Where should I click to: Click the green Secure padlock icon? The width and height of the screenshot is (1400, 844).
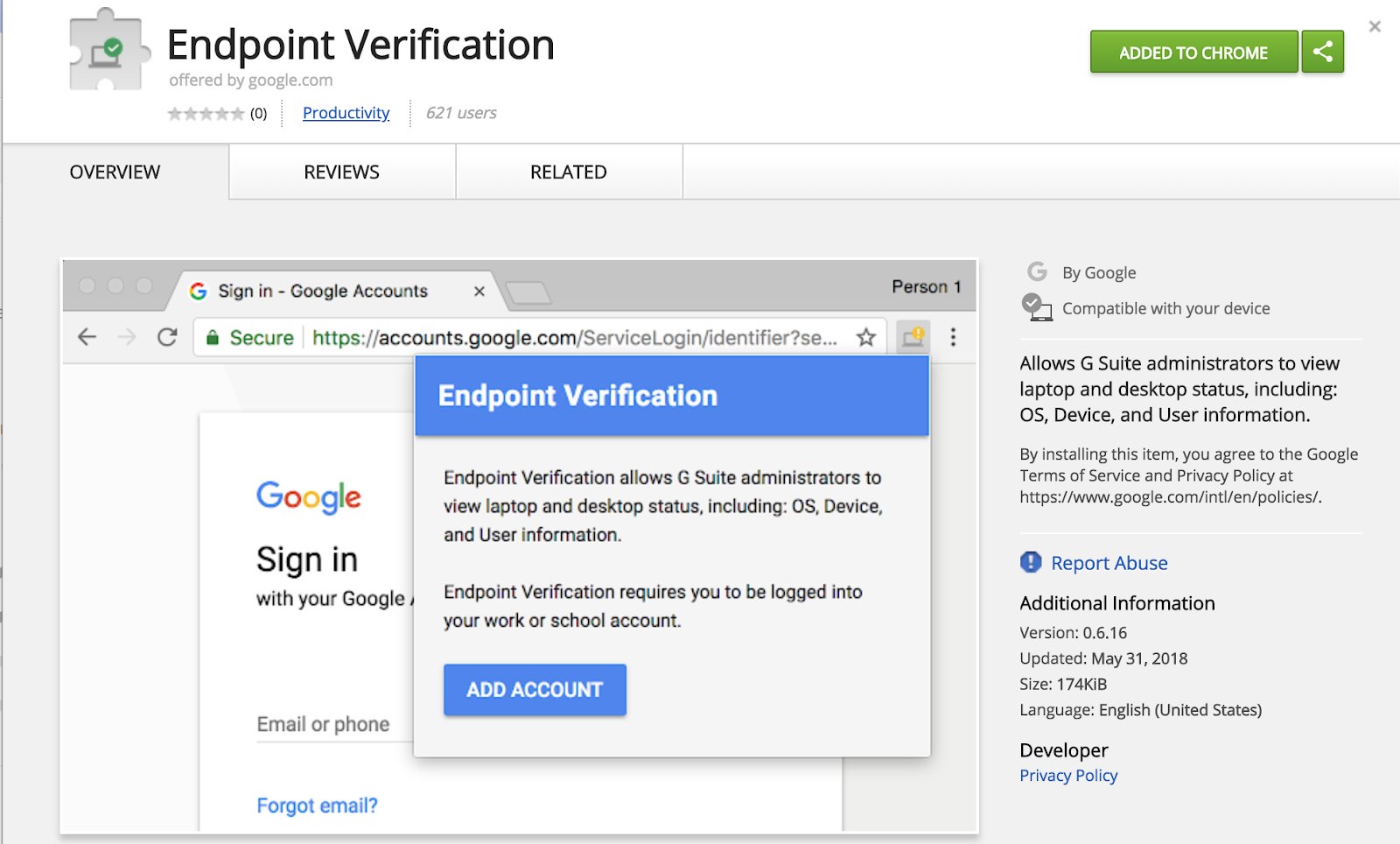[212, 338]
